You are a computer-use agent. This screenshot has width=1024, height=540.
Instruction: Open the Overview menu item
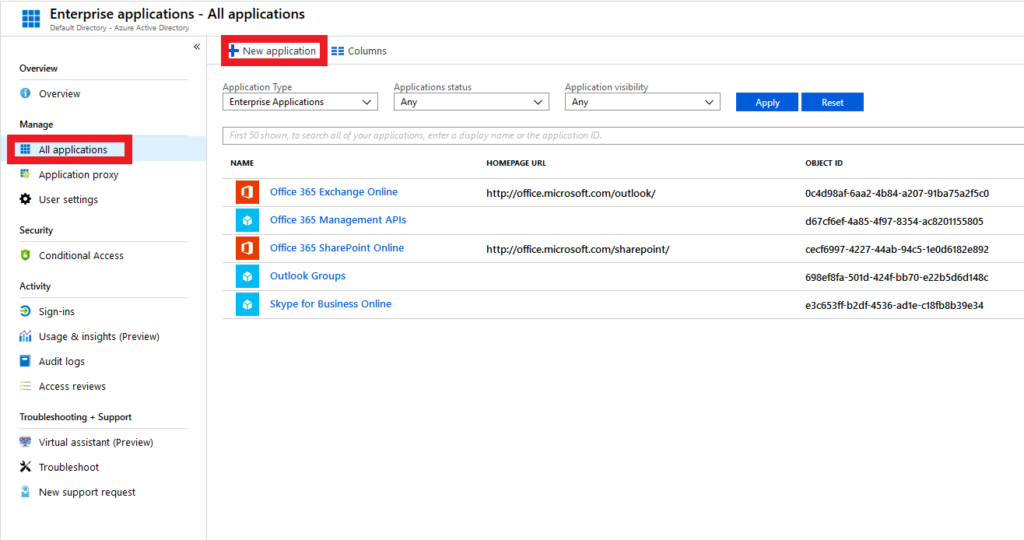click(x=59, y=94)
